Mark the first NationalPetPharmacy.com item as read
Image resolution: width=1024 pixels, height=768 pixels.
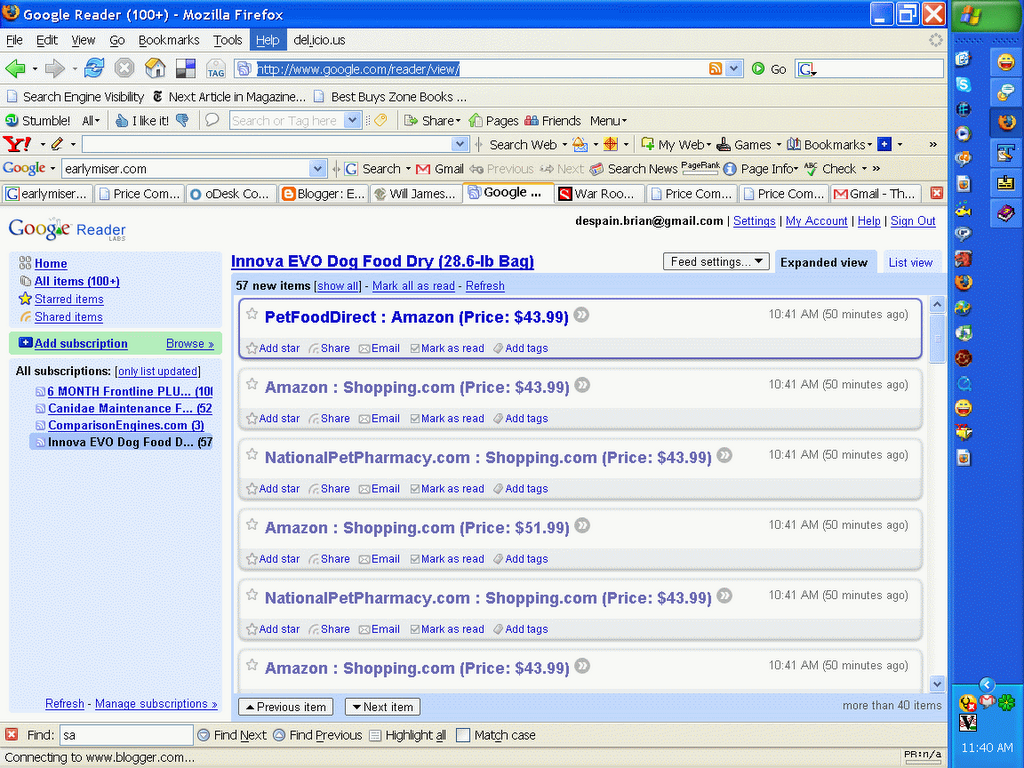pyautogui.click(x=447, y=488)
